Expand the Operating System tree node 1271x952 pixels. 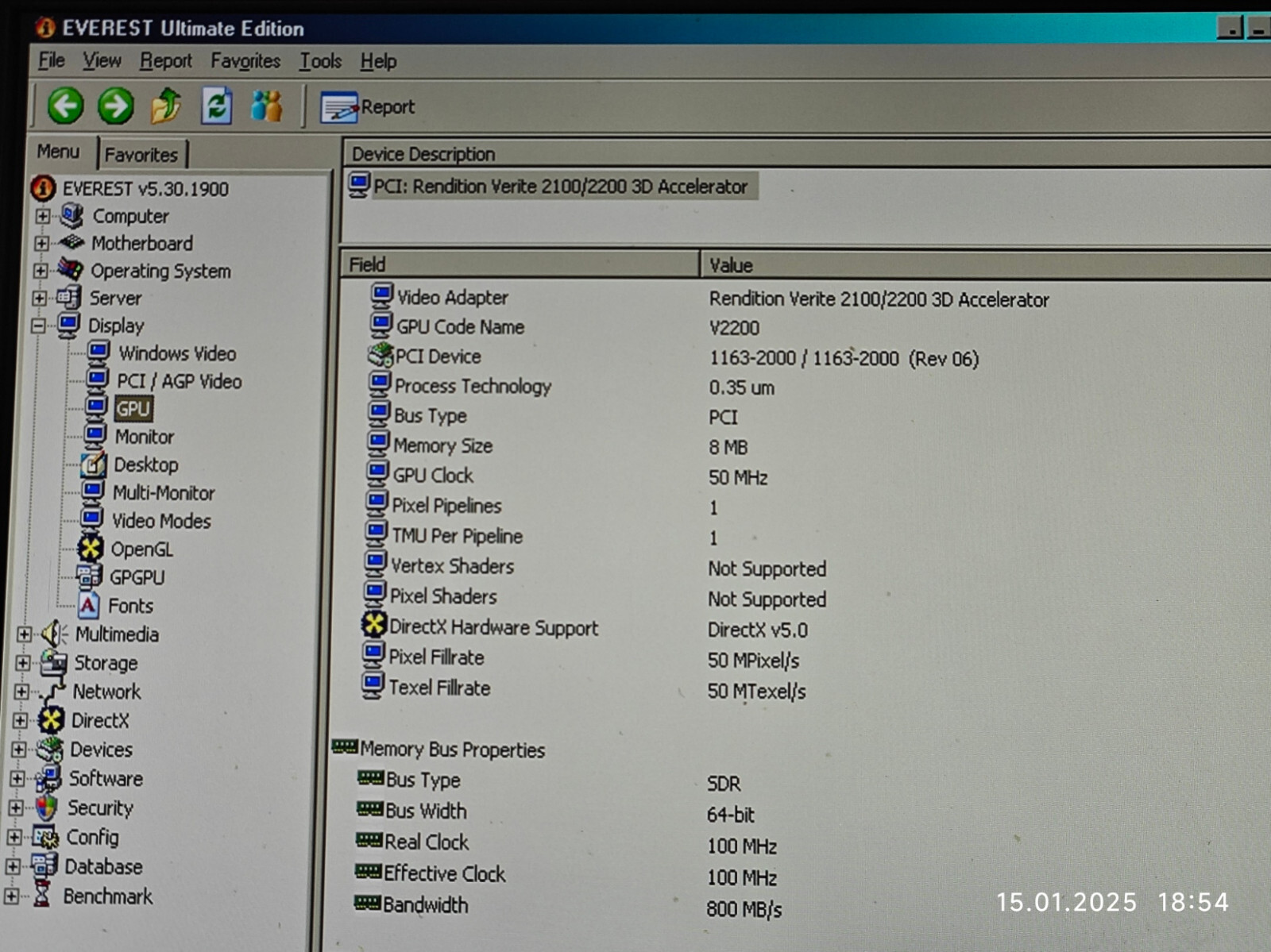click(x=41, y=271)
